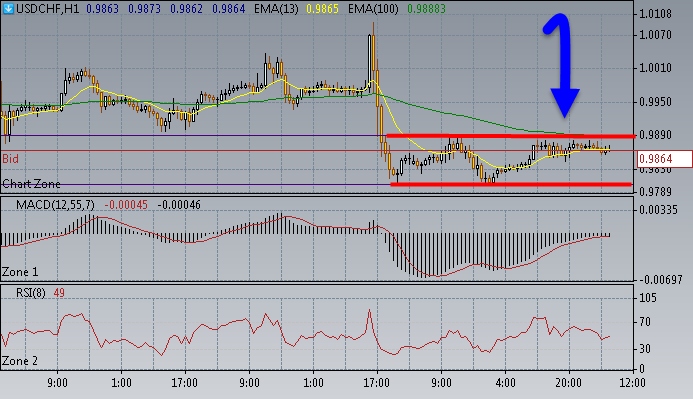Click the red MACD value -0.00045

coord(126,205)
